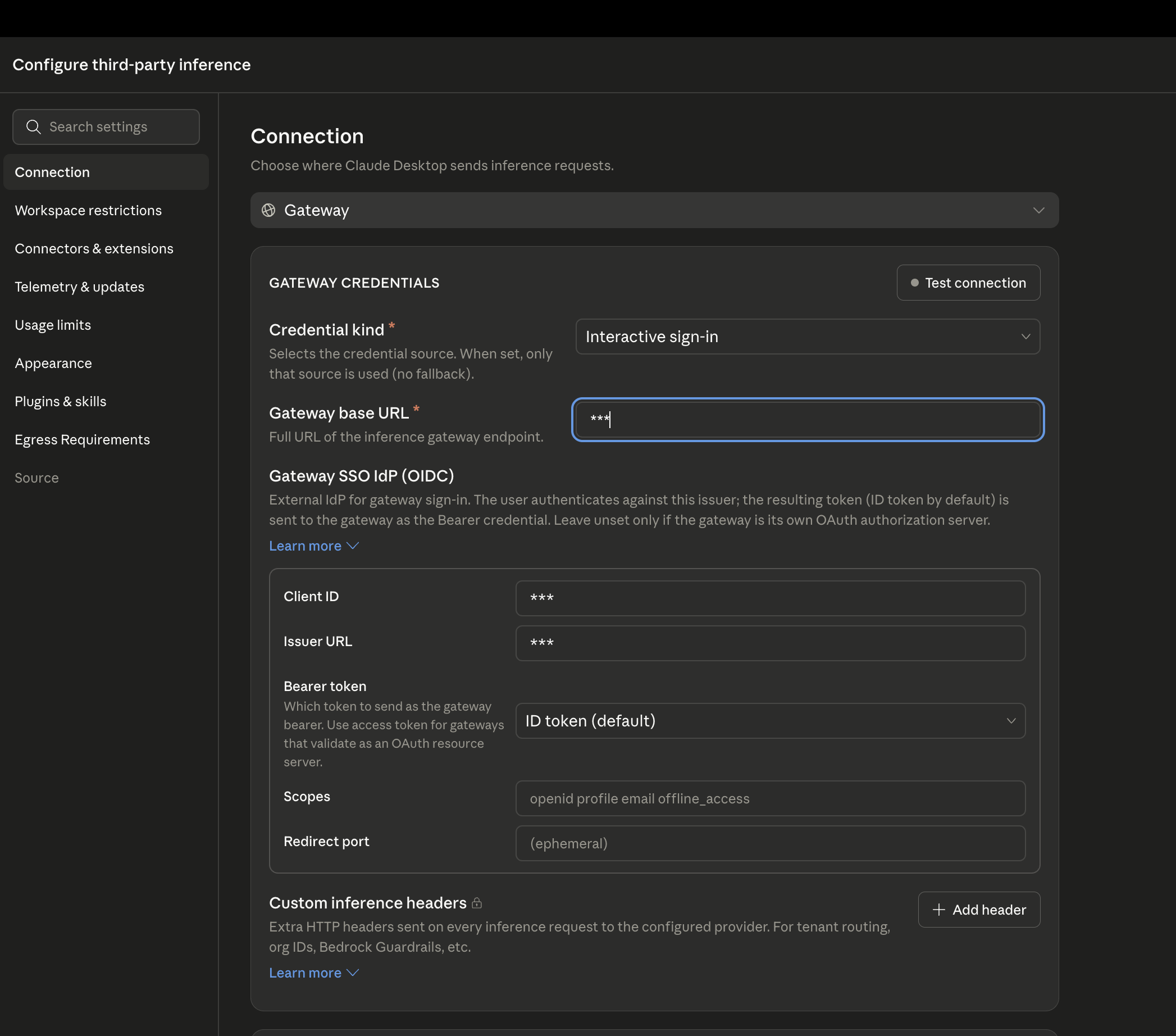
Task: Click the search magnifier icon
Action: [x=33, y=126]
